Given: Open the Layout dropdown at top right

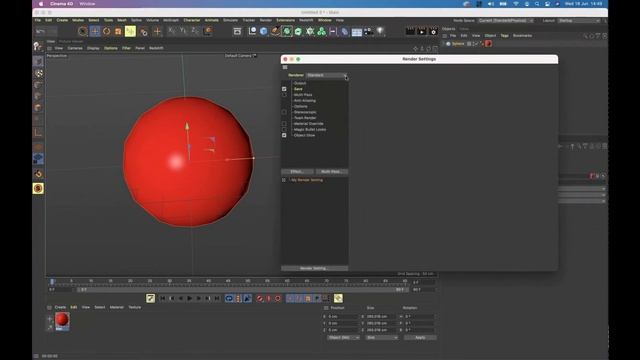Looking at the screenshot, I should pyautogui.click(x=579, y=20).
